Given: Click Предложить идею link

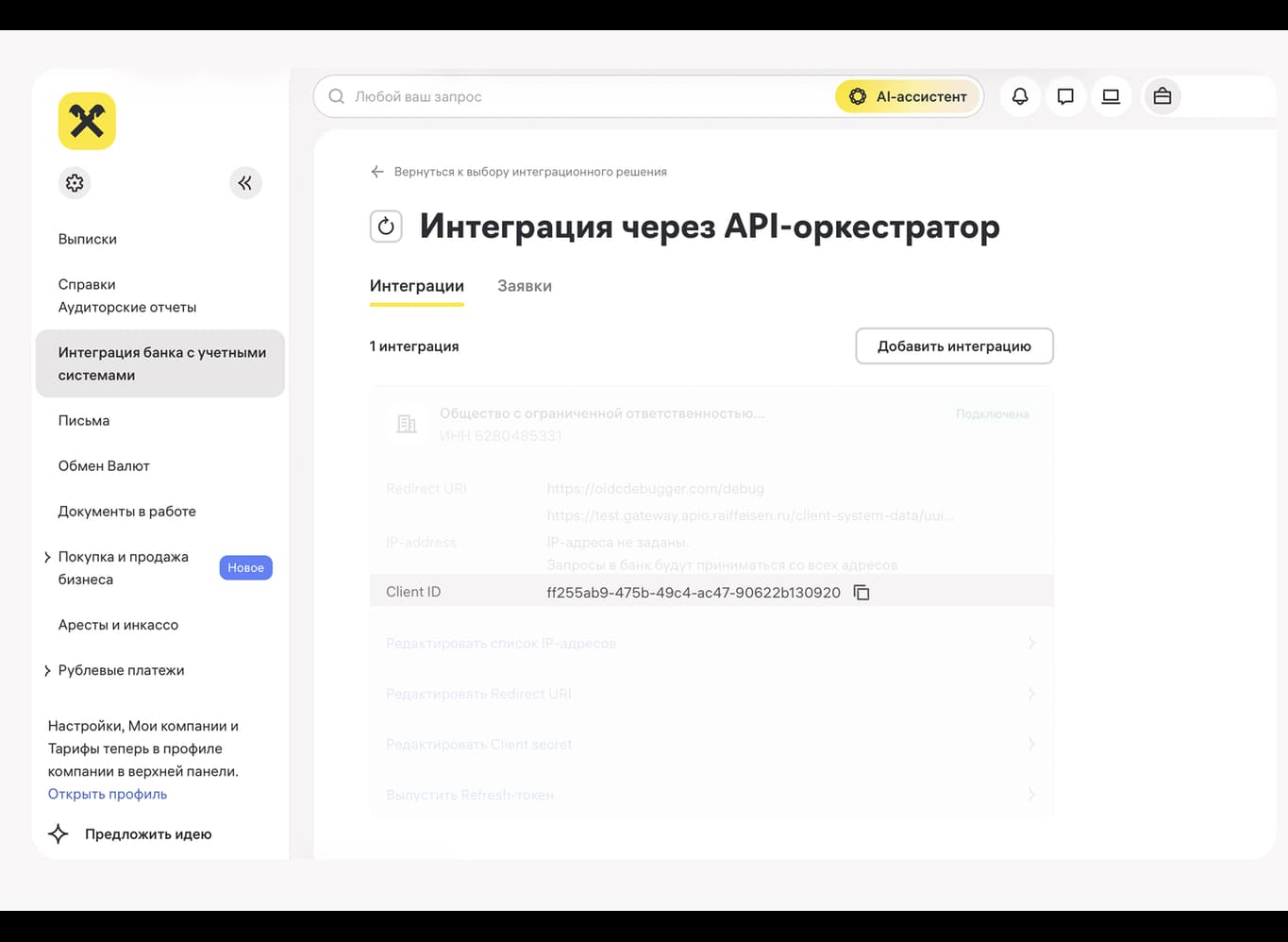Looking at the screenshot, I should click(148, 833).
